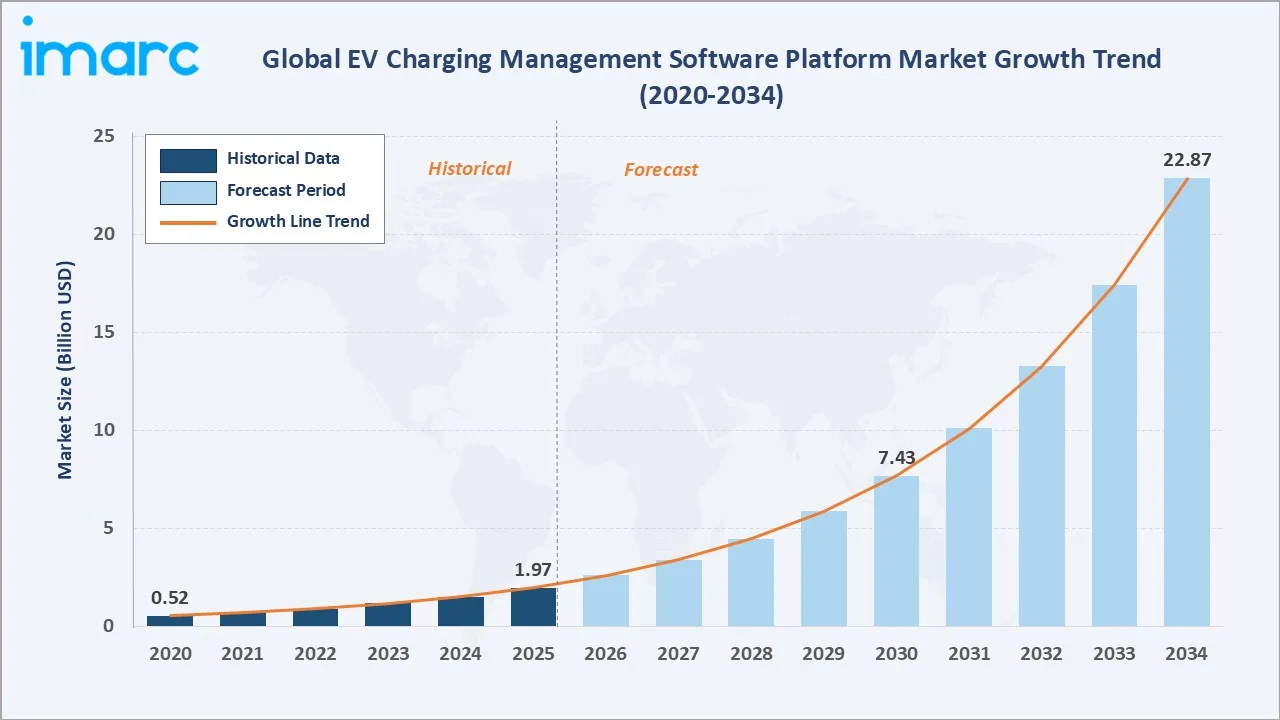Click the "2034" x-axis label
This screenshot has width=1280, height=720.
coord(1187,654)
